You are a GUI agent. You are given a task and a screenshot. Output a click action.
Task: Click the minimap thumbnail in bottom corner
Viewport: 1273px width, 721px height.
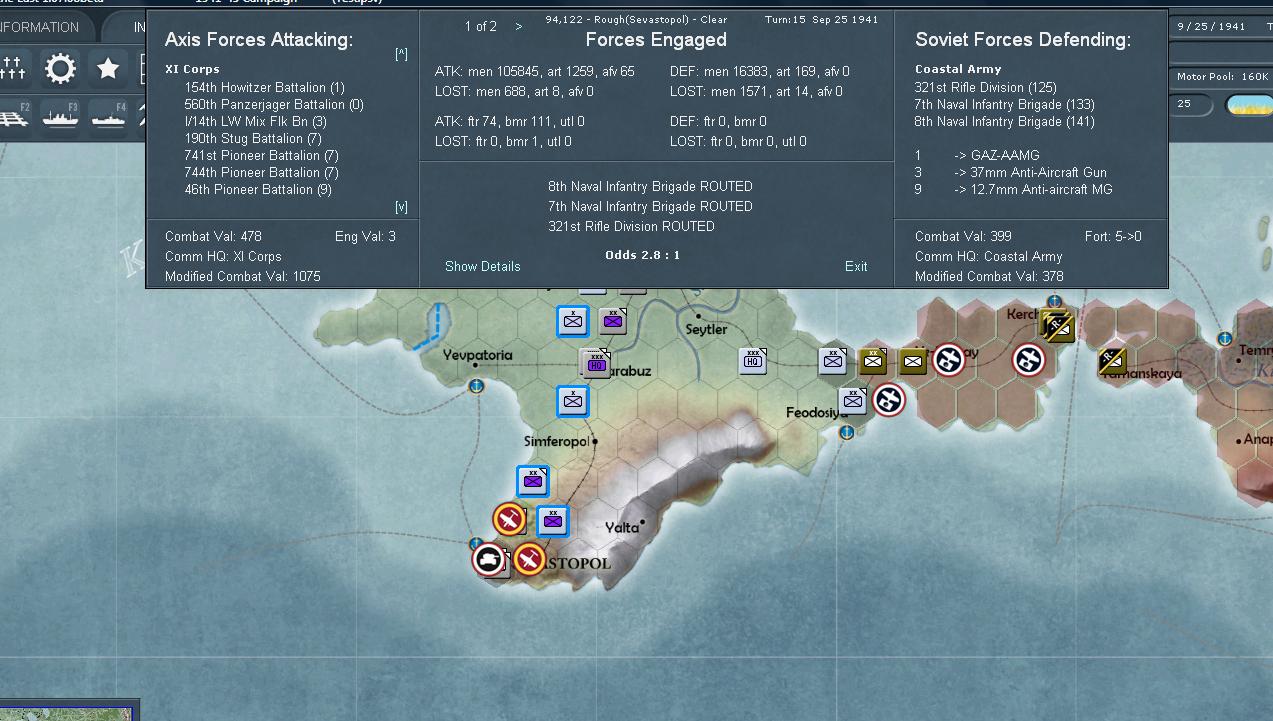click(68, 713)
